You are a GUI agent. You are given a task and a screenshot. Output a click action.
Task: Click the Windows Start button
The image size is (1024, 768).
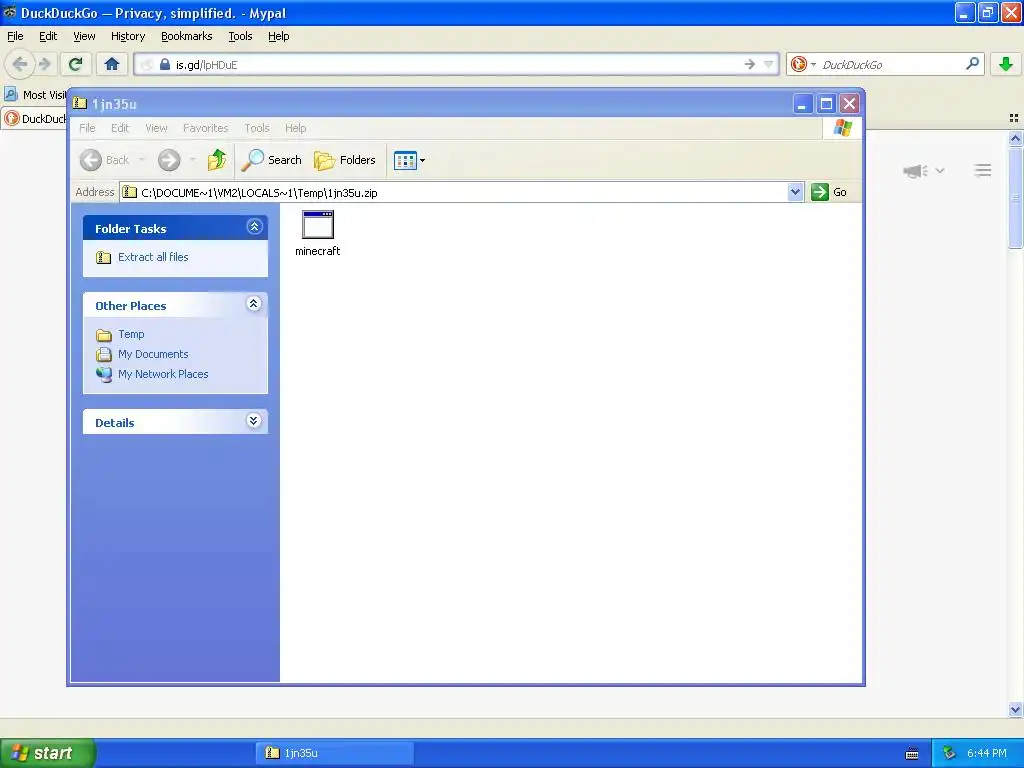48,753
